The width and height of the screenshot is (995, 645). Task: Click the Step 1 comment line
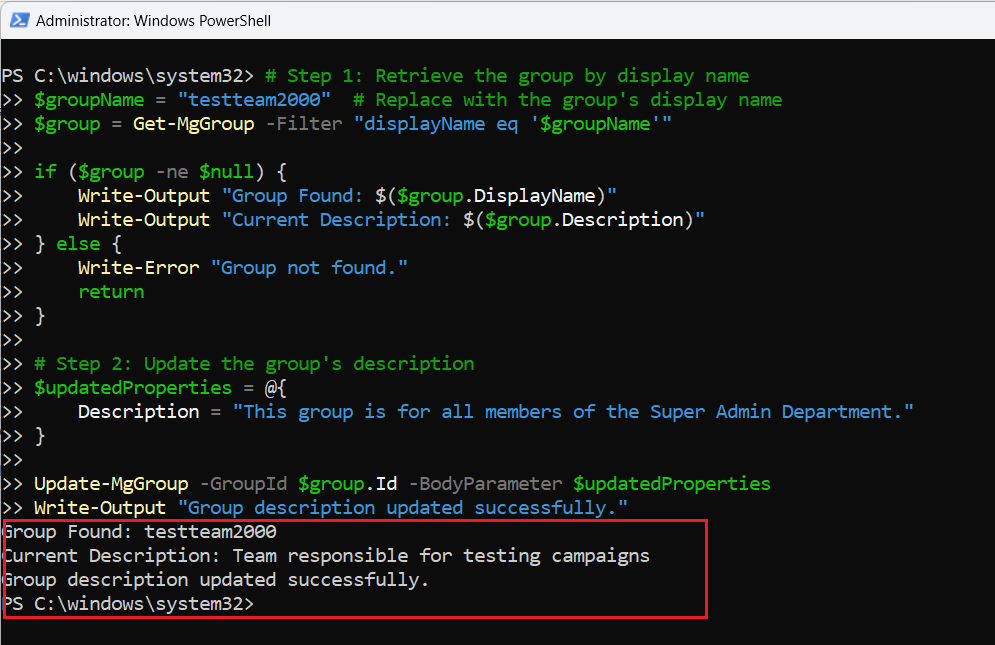(x=507, y=76)
